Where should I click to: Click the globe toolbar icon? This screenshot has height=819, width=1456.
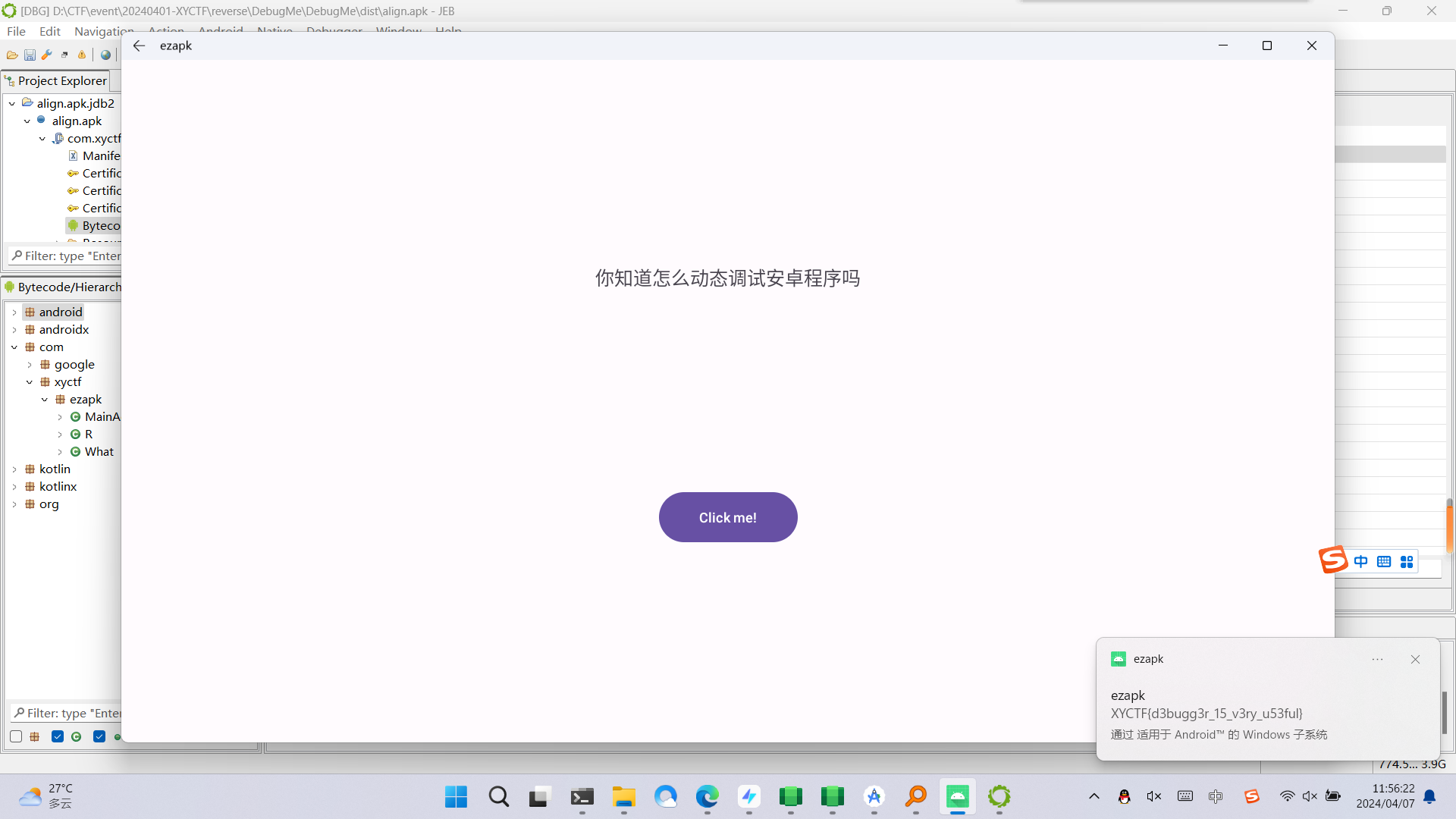click(x=105, y=55)
